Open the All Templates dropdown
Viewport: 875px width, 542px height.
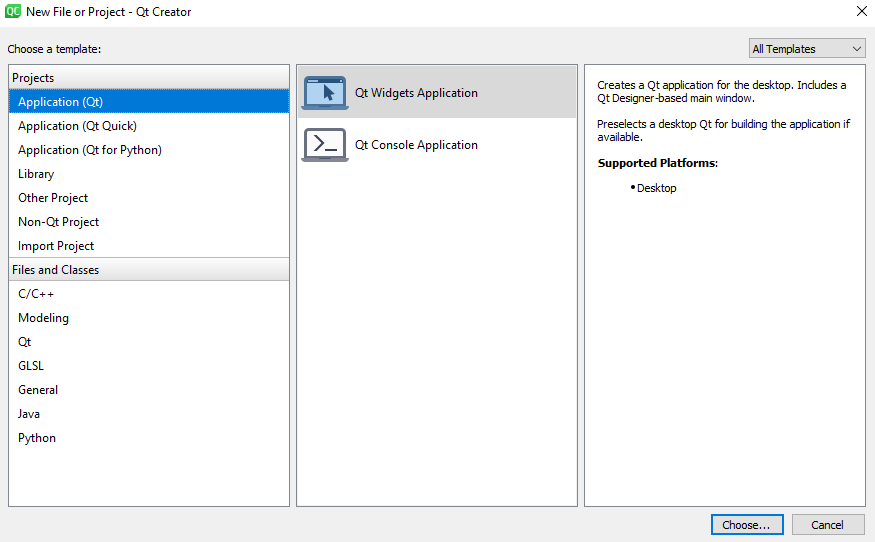[x=807, y=49]
